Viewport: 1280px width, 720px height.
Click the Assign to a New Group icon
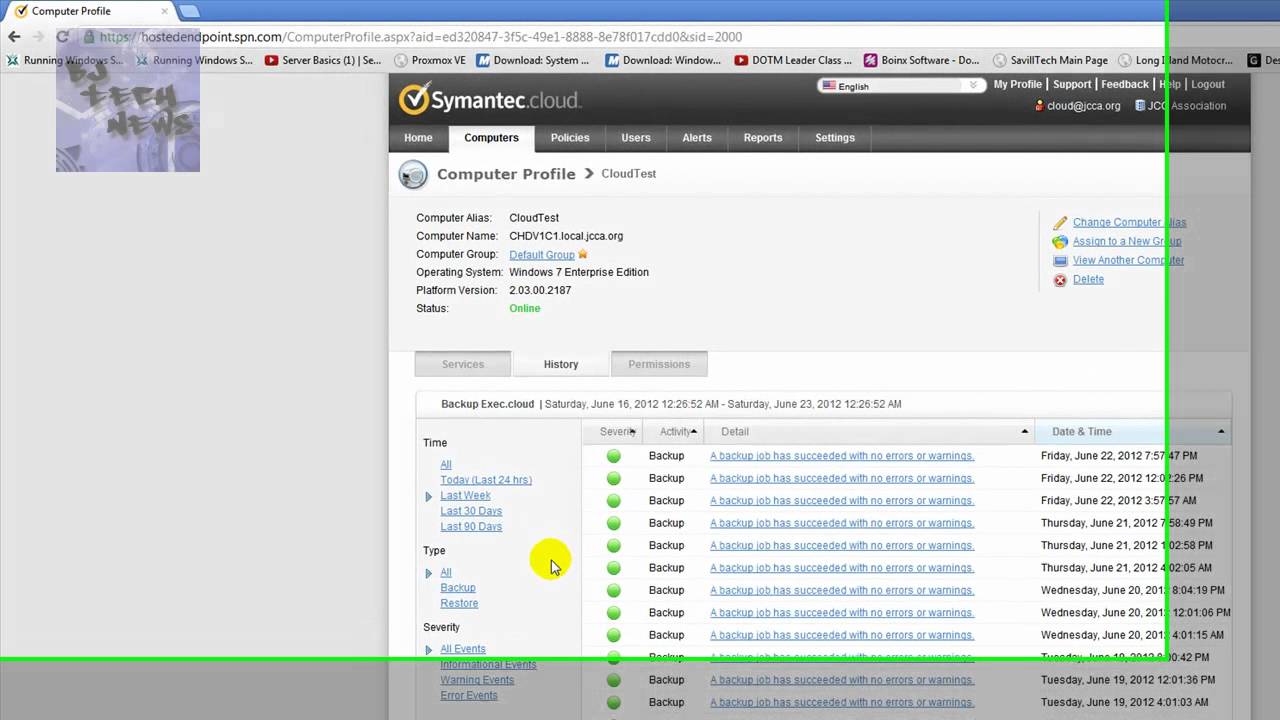tap(1060, 242)
